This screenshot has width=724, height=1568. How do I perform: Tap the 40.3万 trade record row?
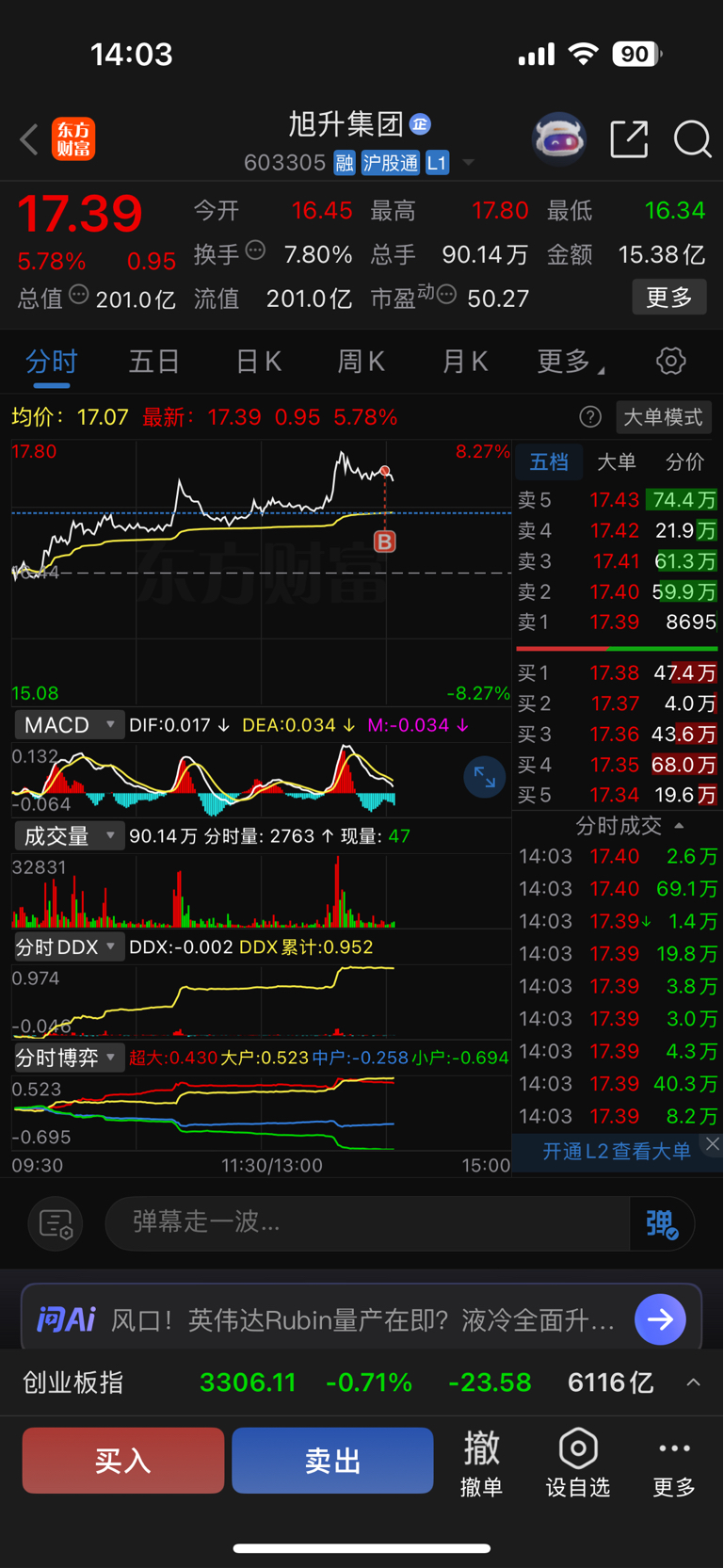click(x=618, y=1084)
